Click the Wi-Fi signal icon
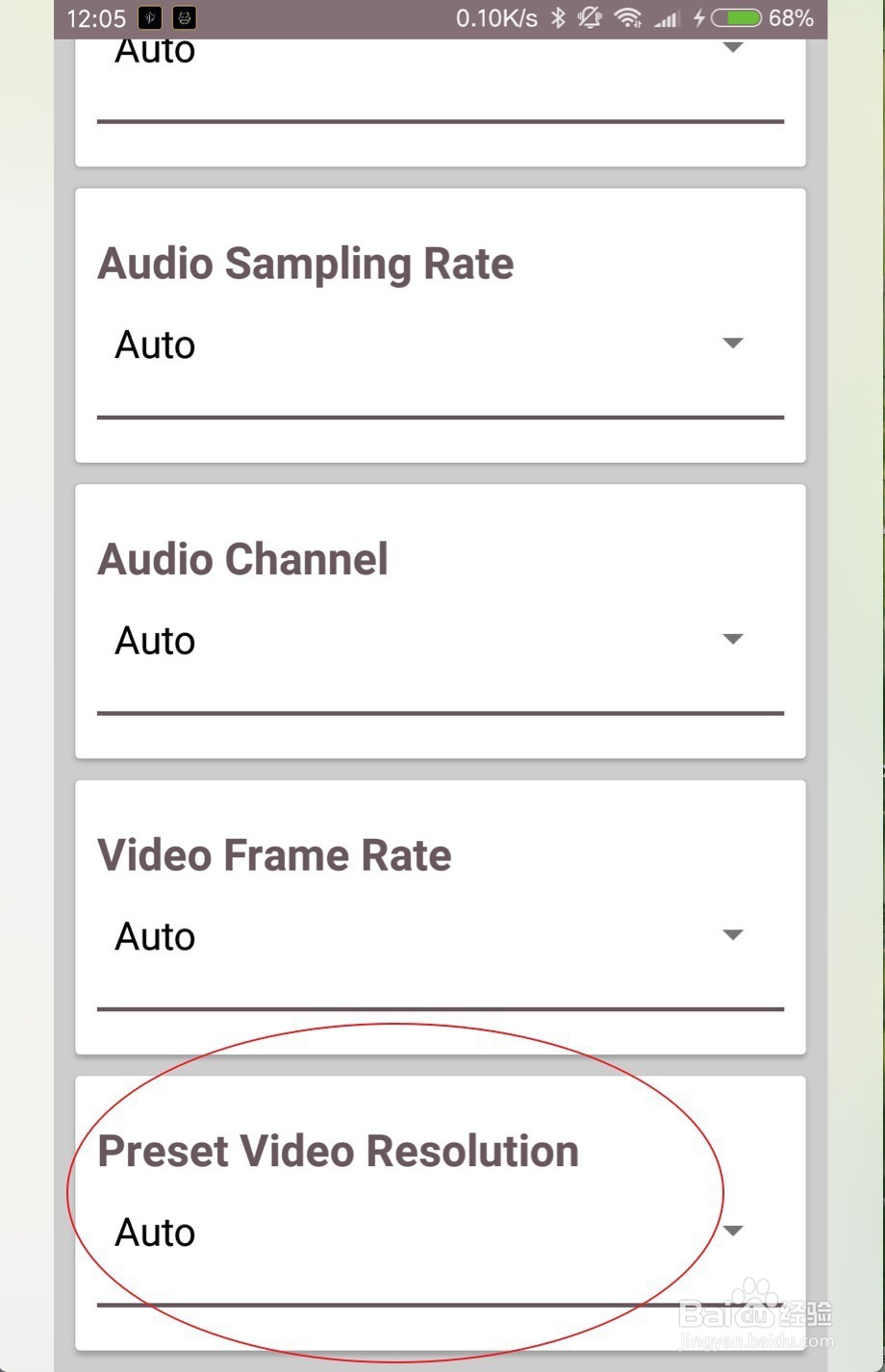 pyautogui.click(x=628, y=18)
